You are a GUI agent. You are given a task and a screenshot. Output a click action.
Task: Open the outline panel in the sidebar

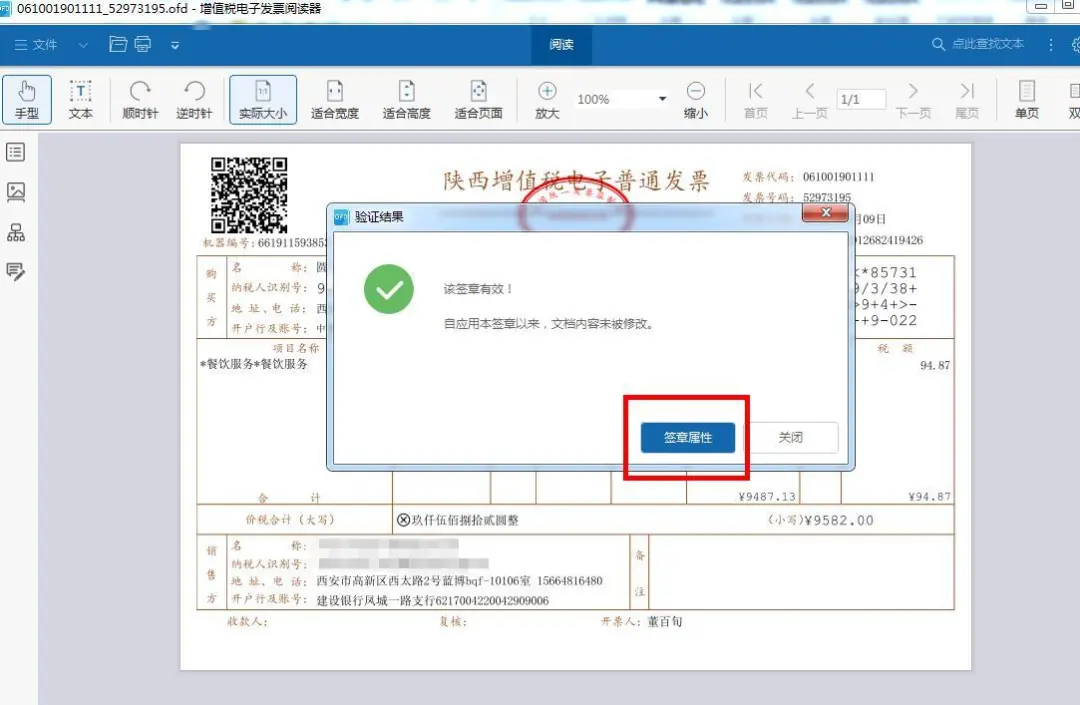coord(15,152)
